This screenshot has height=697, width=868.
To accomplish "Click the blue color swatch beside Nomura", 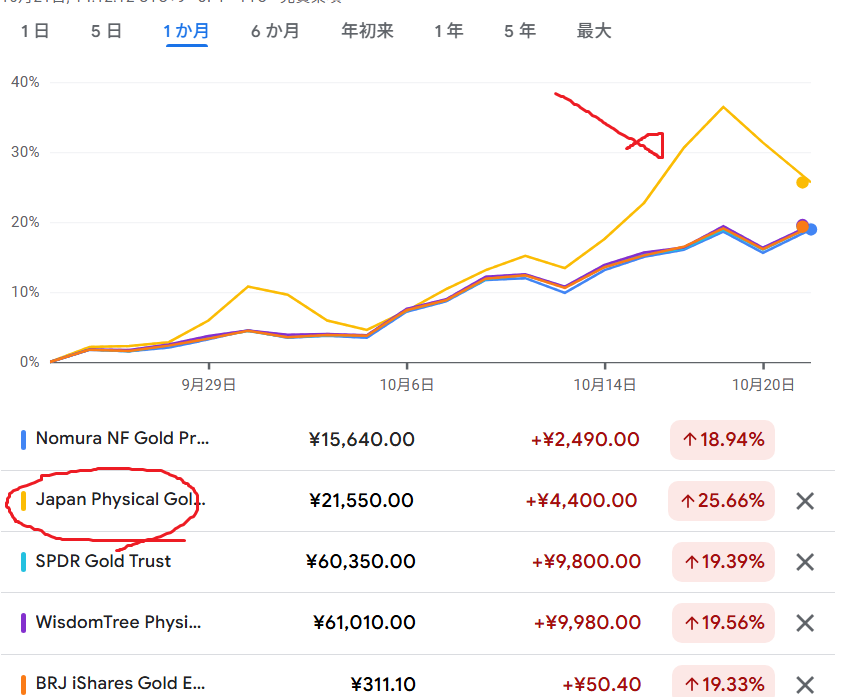I will [x=23, y=439].
